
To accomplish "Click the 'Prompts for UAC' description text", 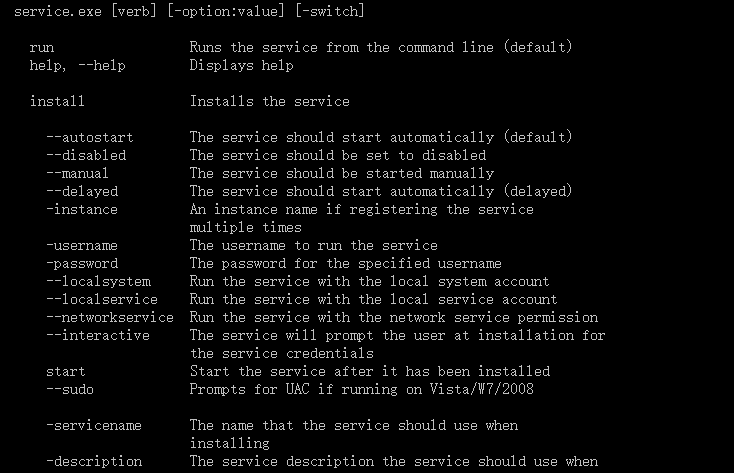I will 250,390.
